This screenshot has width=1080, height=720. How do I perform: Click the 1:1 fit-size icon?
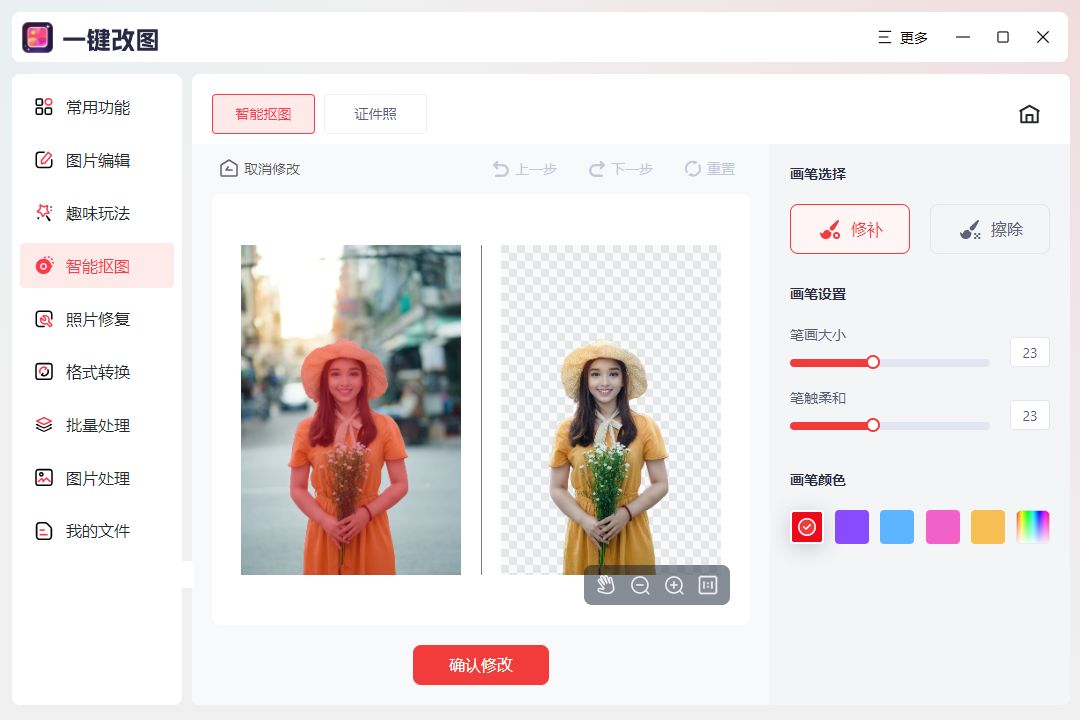click(x=708, y=585)
